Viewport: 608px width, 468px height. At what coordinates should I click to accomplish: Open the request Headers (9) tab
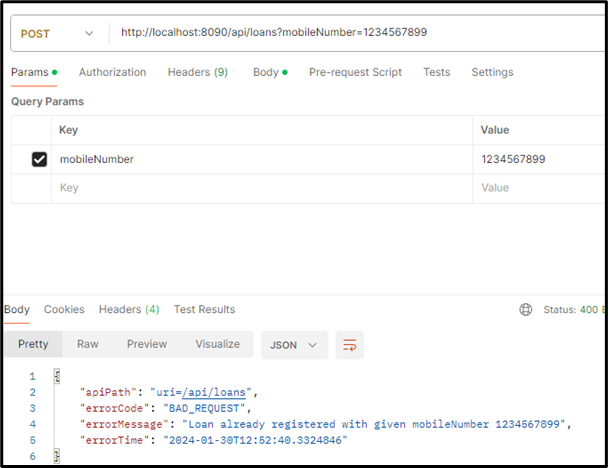pos(197,73)
